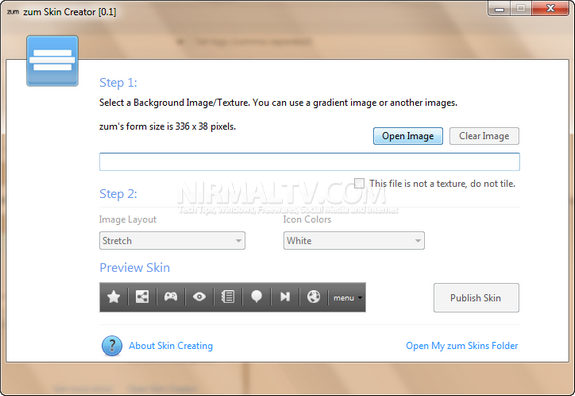The image size is (575, 396).
Task: Click the Open Image button
Action: (x=408, y=136)
